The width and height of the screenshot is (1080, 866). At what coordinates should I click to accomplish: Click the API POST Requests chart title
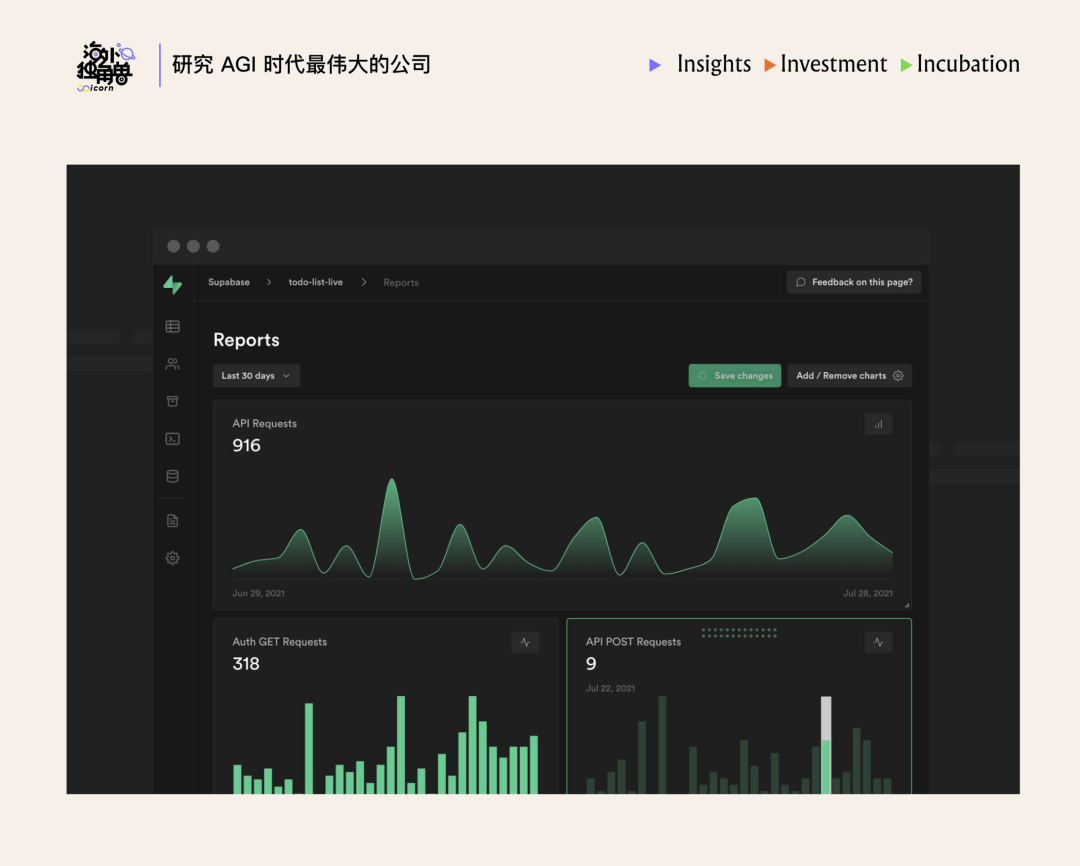click(x=633, y=641)
